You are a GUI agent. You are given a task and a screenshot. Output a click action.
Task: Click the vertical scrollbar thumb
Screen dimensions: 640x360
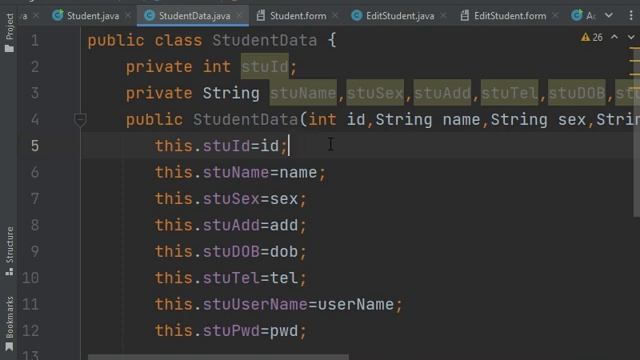pos(637,133)
